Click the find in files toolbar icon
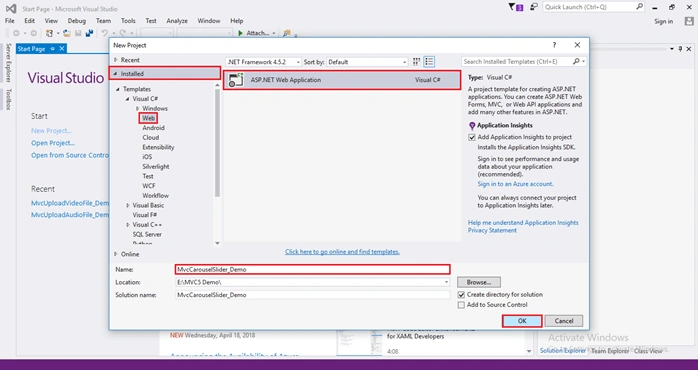 (x=287, y=33)
